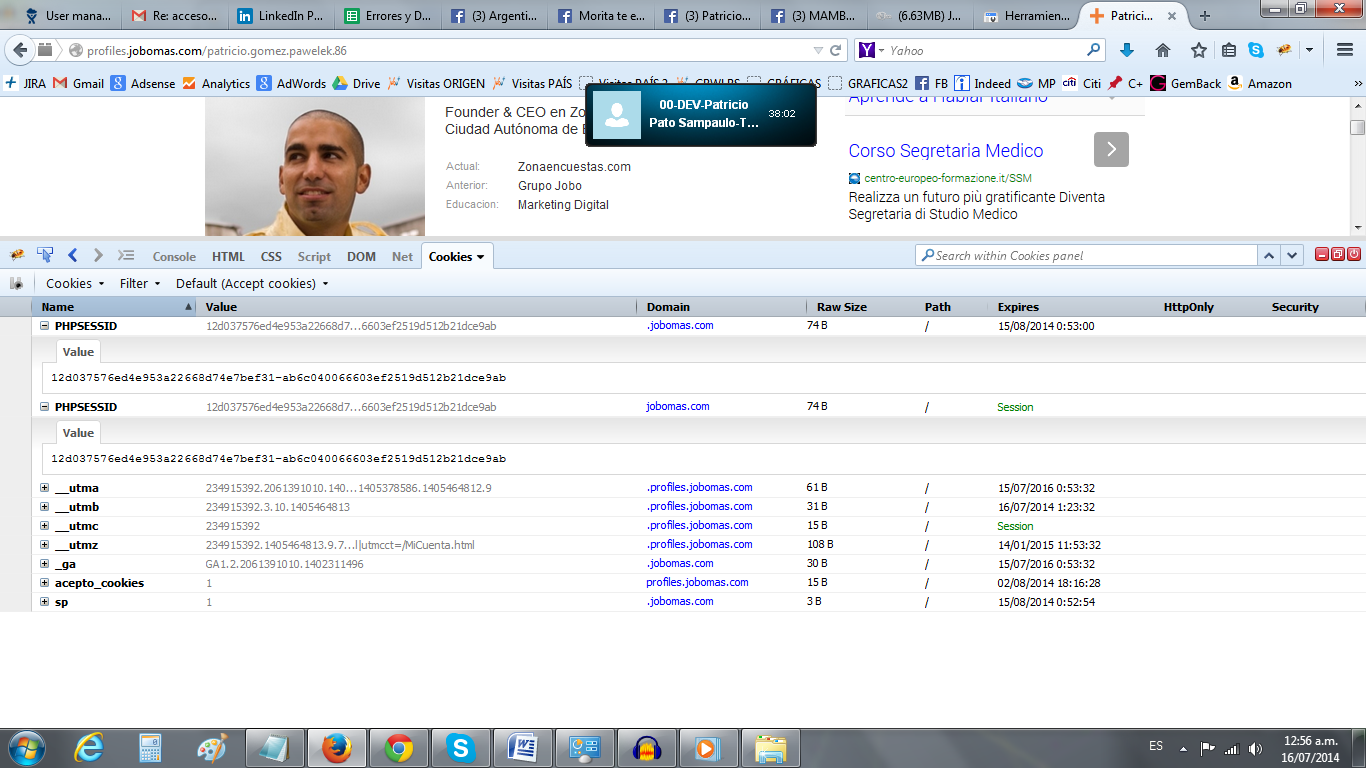Collapse the first PHPSESSID cookie row
The image size is (1366, 768).
tap(44, 326)
